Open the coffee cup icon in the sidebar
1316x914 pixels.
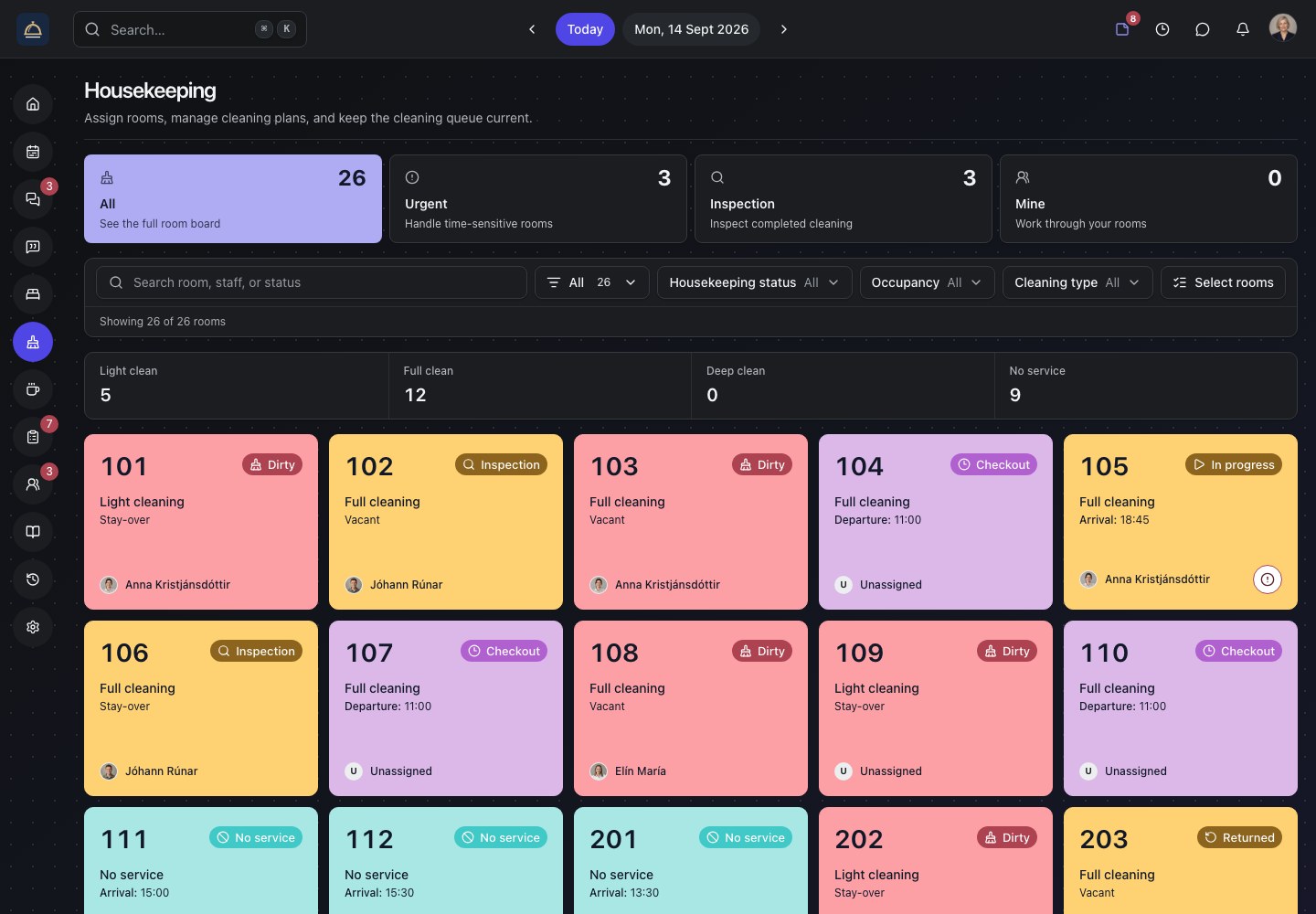coord(33,389)
